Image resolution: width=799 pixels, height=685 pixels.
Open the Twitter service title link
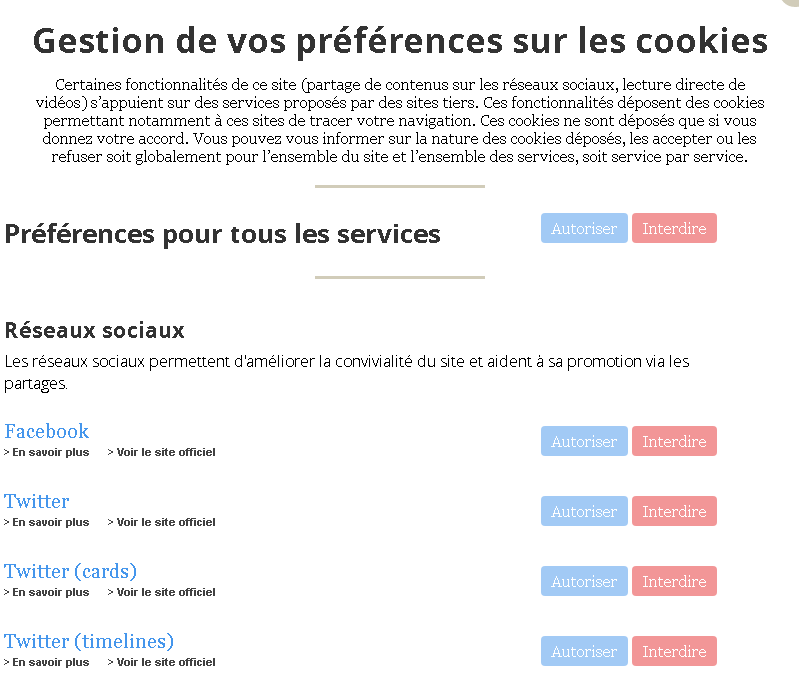point(37,501)
